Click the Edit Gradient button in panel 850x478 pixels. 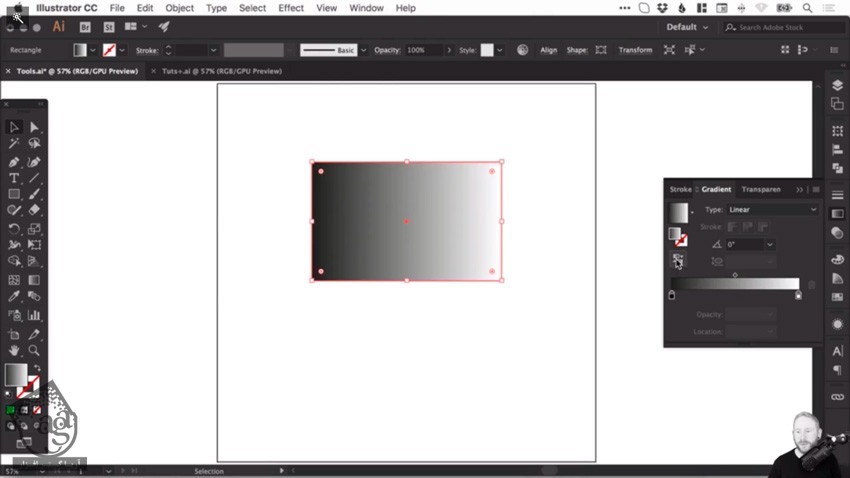678,260
